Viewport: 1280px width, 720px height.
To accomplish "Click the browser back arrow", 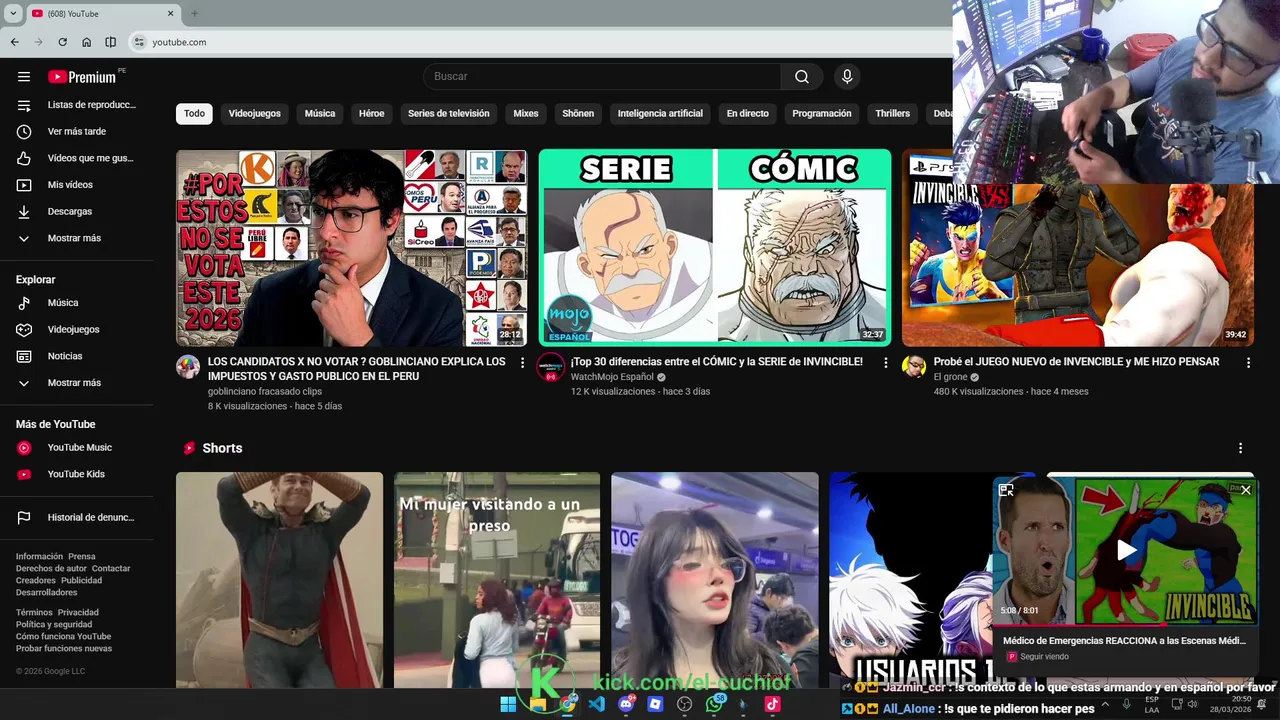I will [15, 42].
